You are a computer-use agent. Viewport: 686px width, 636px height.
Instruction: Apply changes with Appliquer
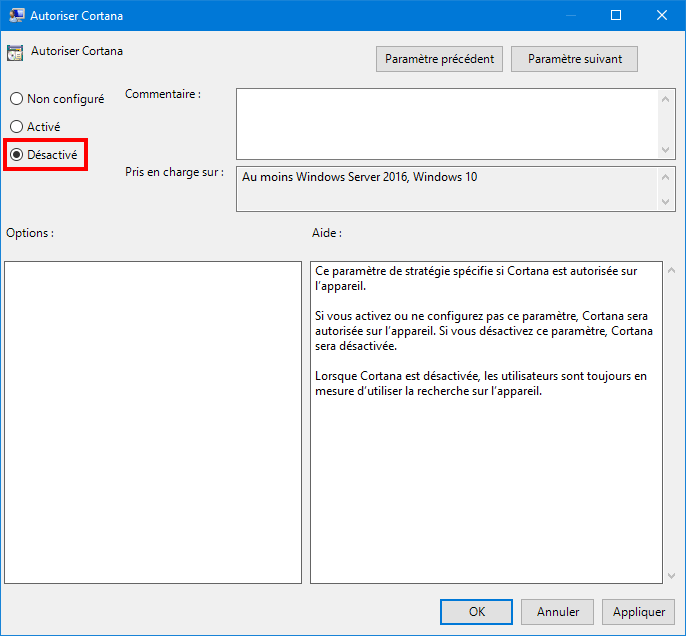coord(638,612)
